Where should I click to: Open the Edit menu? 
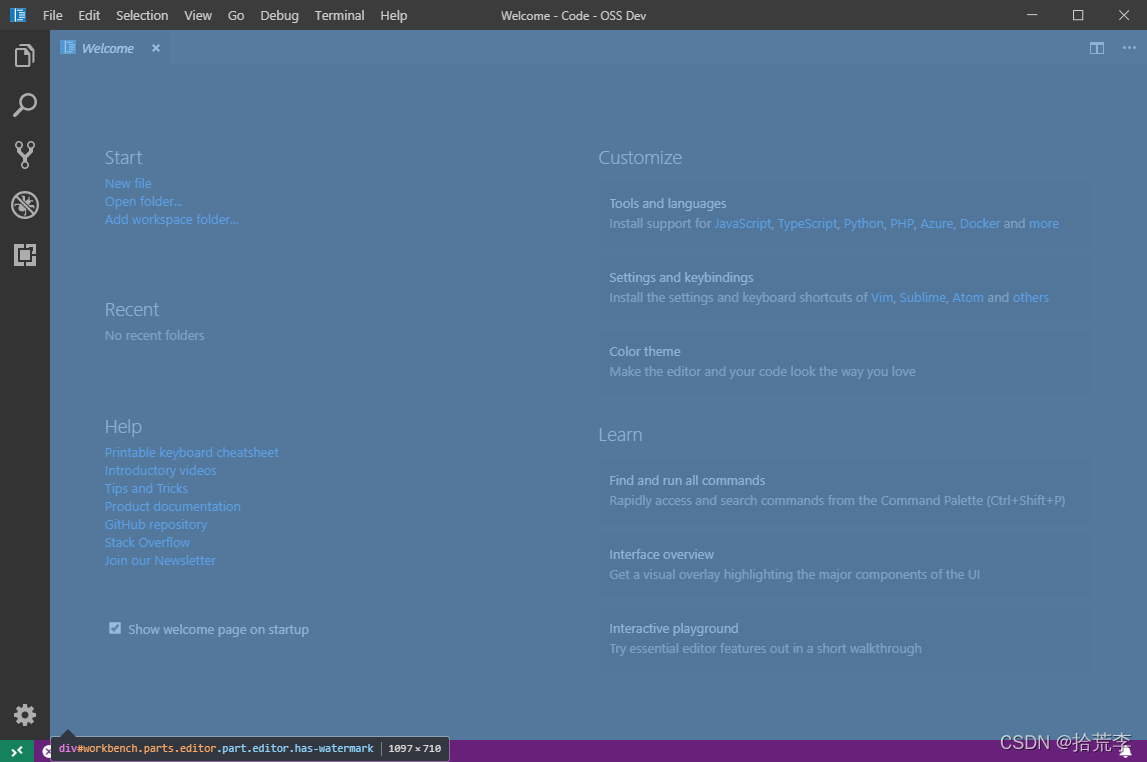click(x=89, y=15)
